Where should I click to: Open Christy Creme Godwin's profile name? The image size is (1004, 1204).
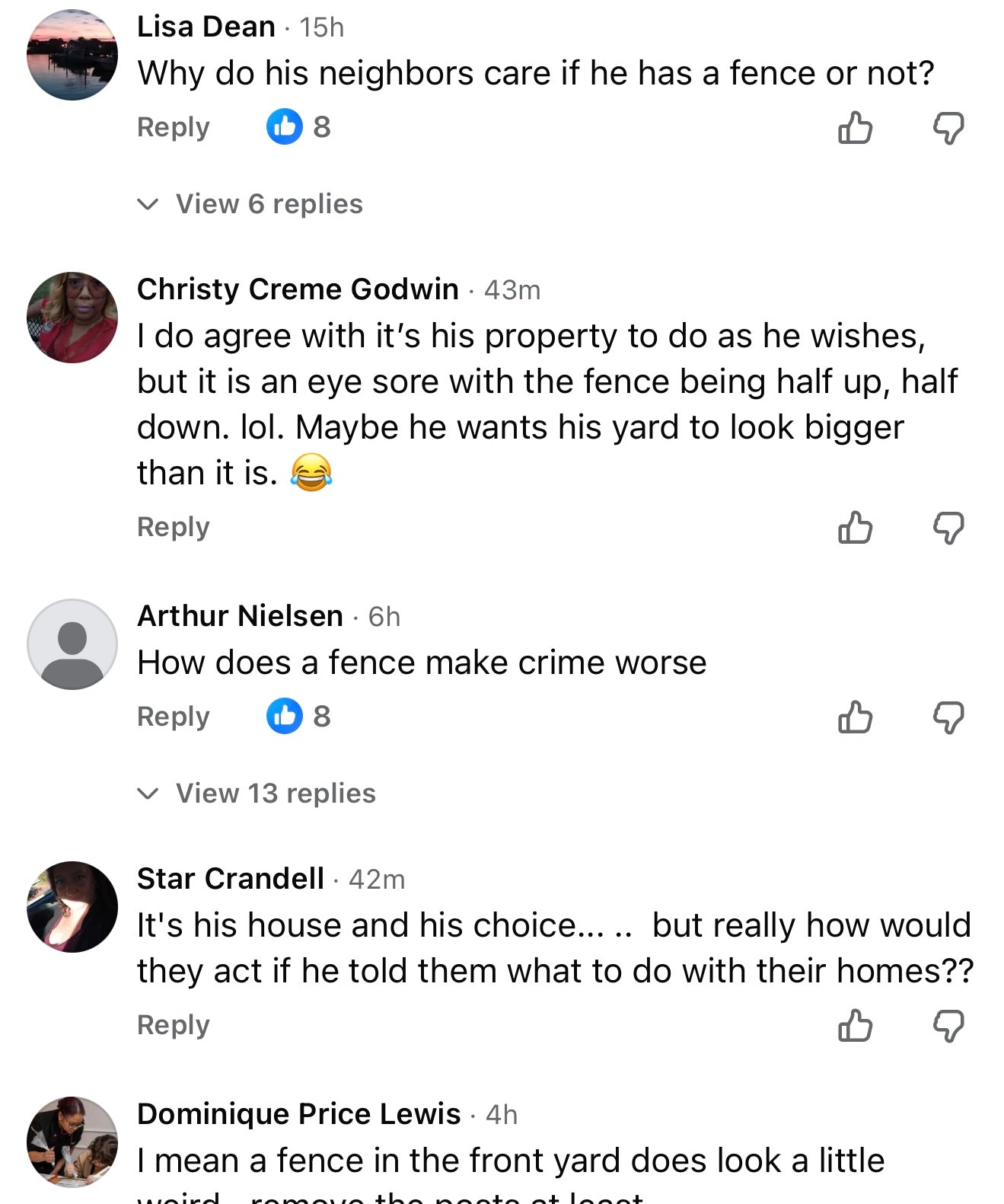[298, 289]
